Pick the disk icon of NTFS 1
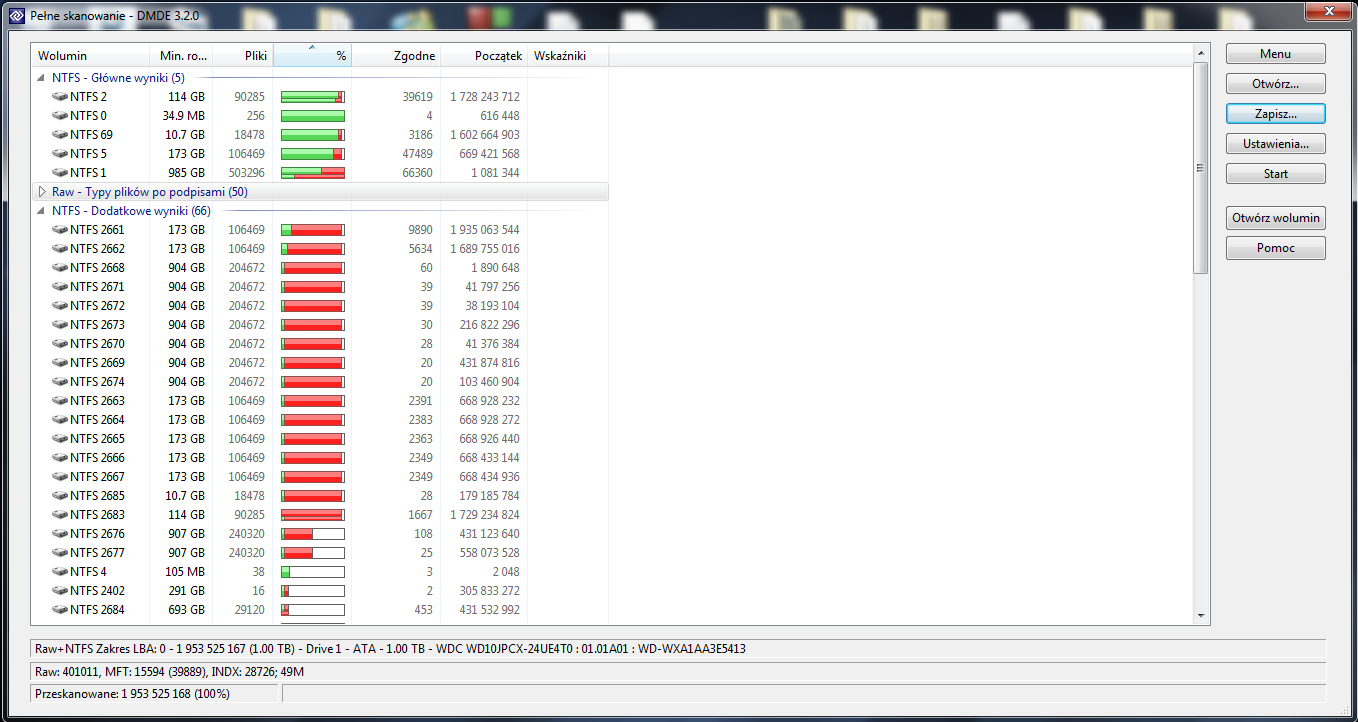This screenshot has height=722, width=1358. coord(60,173)
